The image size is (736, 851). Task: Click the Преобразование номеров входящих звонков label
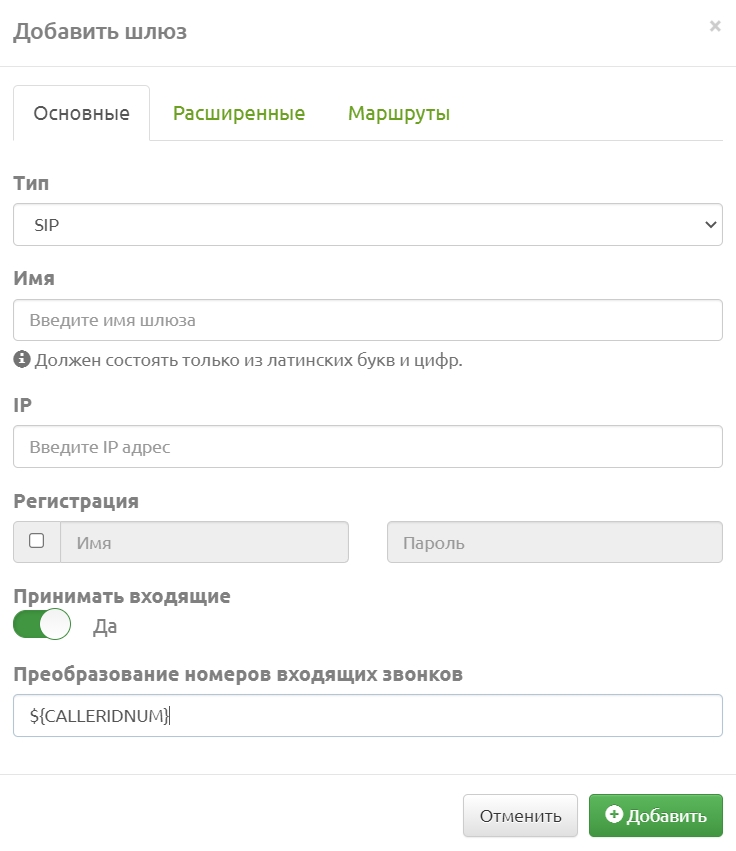[x=238, y=674]
